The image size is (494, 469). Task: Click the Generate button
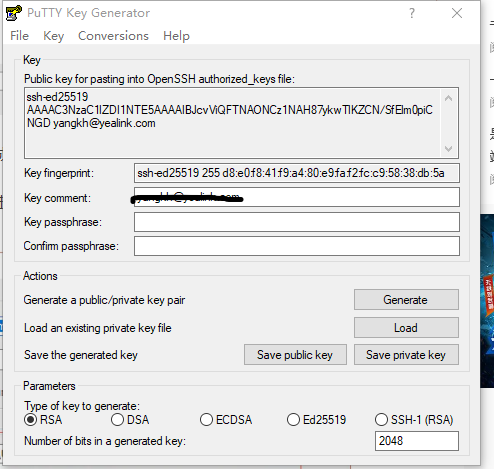406,300
